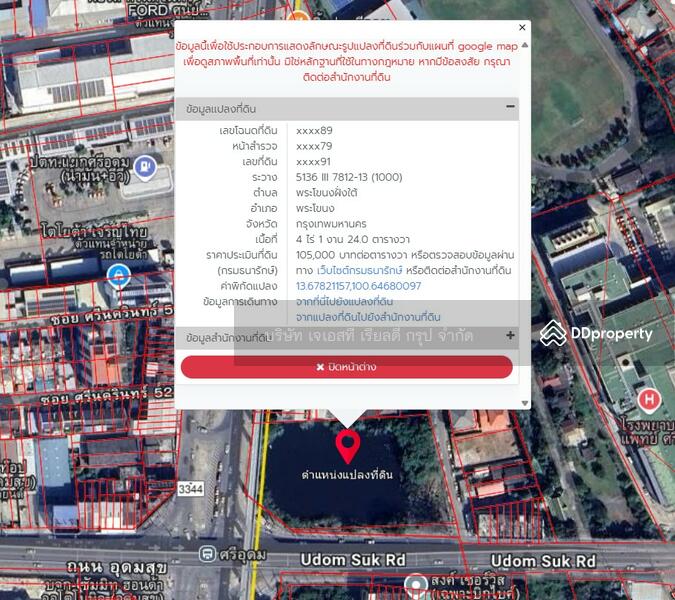Click area value 4 ไร่ 1 งาน 24.0 ตารางวา

click(353, 239)
